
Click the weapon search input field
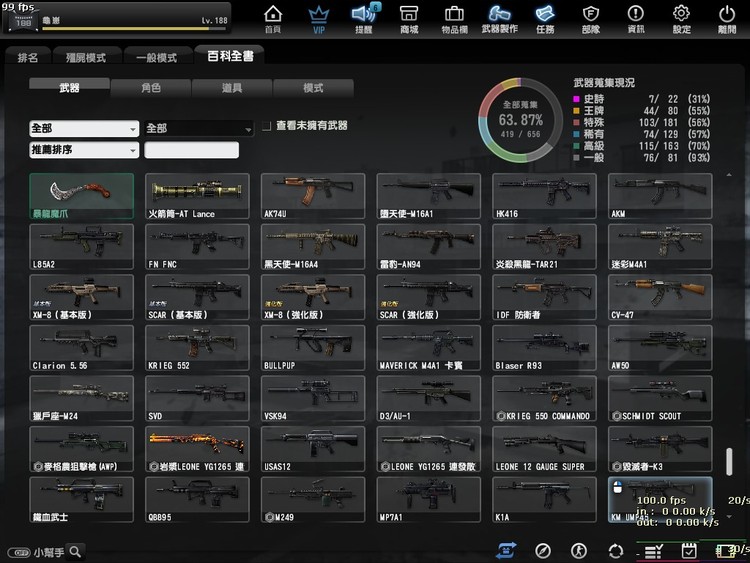pos(191,150)
